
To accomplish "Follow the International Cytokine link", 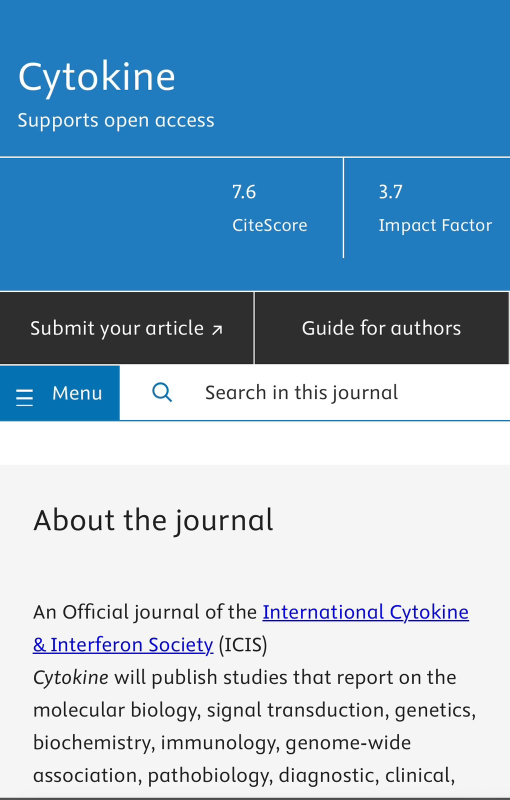I will click(366, 612).
